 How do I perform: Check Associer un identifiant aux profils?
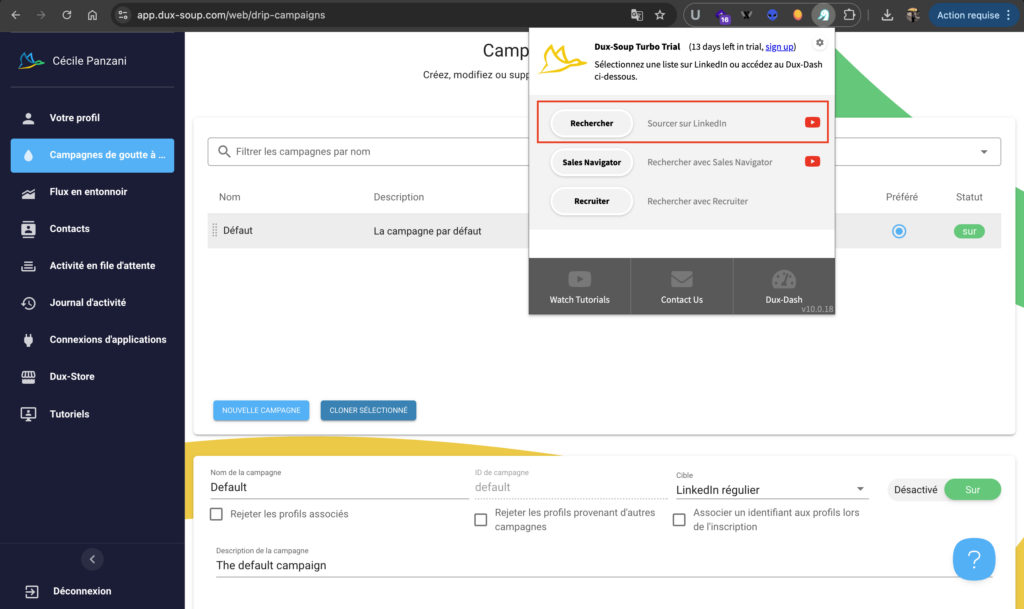pyautogui.click(x=679, y=520)
